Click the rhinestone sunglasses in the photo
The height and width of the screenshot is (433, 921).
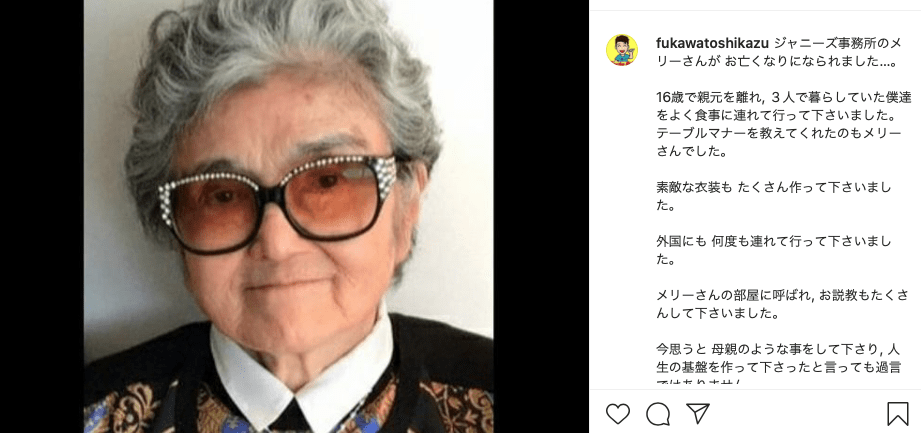point(277,202)
